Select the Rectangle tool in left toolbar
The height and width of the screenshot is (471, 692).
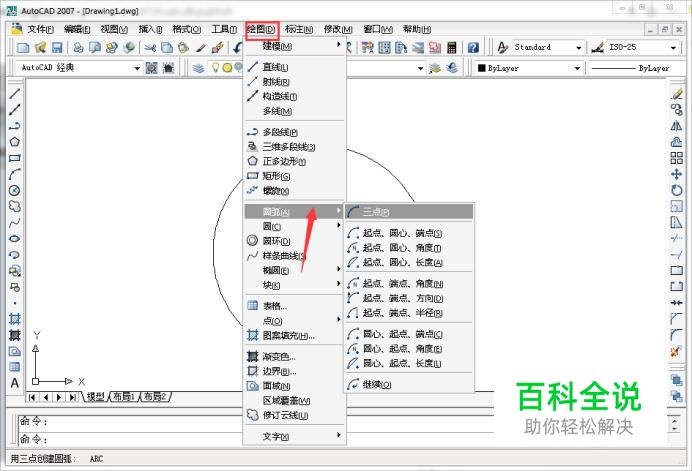tap(15, 158)
